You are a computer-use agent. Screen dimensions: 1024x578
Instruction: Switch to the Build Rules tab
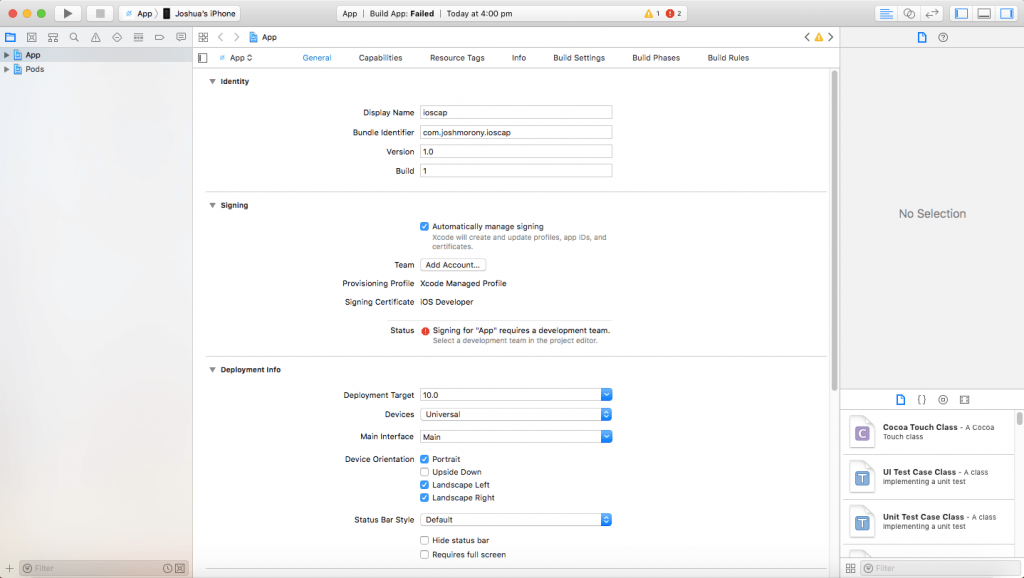point(728,57)
